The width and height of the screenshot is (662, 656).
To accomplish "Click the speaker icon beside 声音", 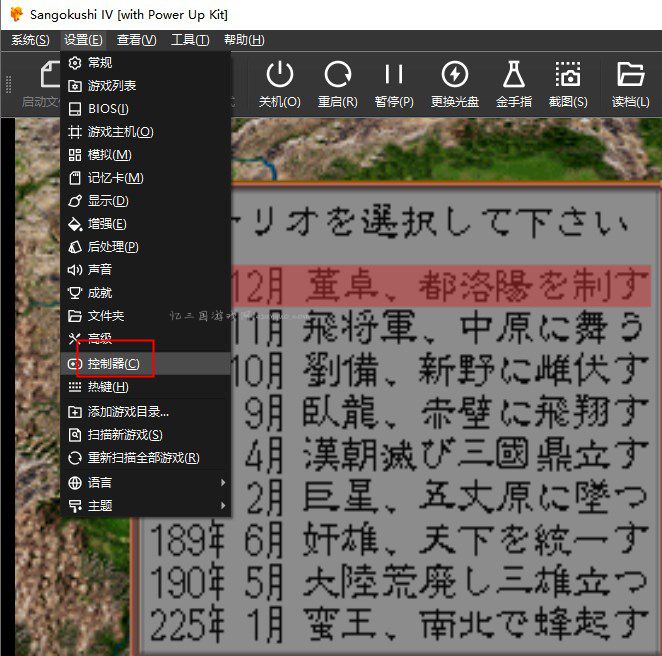I will pyautogui.click(x=75, y=270).
